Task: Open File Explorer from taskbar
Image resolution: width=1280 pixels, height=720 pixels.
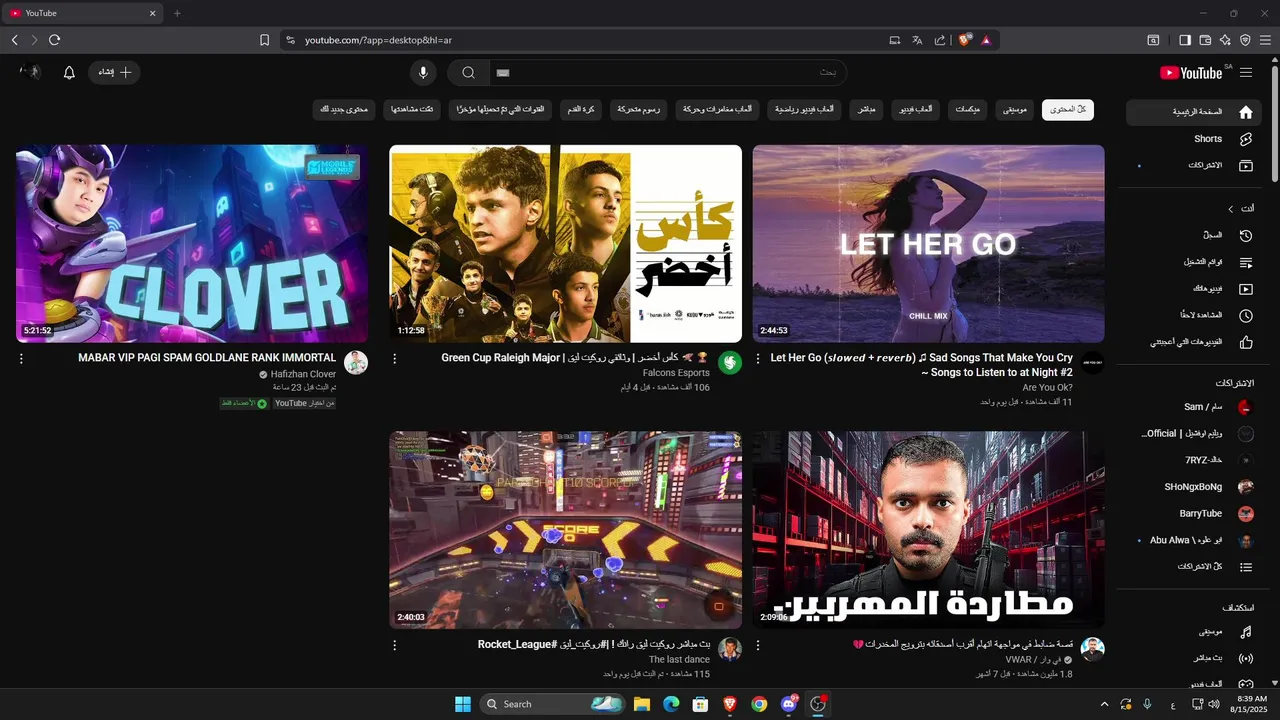Action: 642,704
